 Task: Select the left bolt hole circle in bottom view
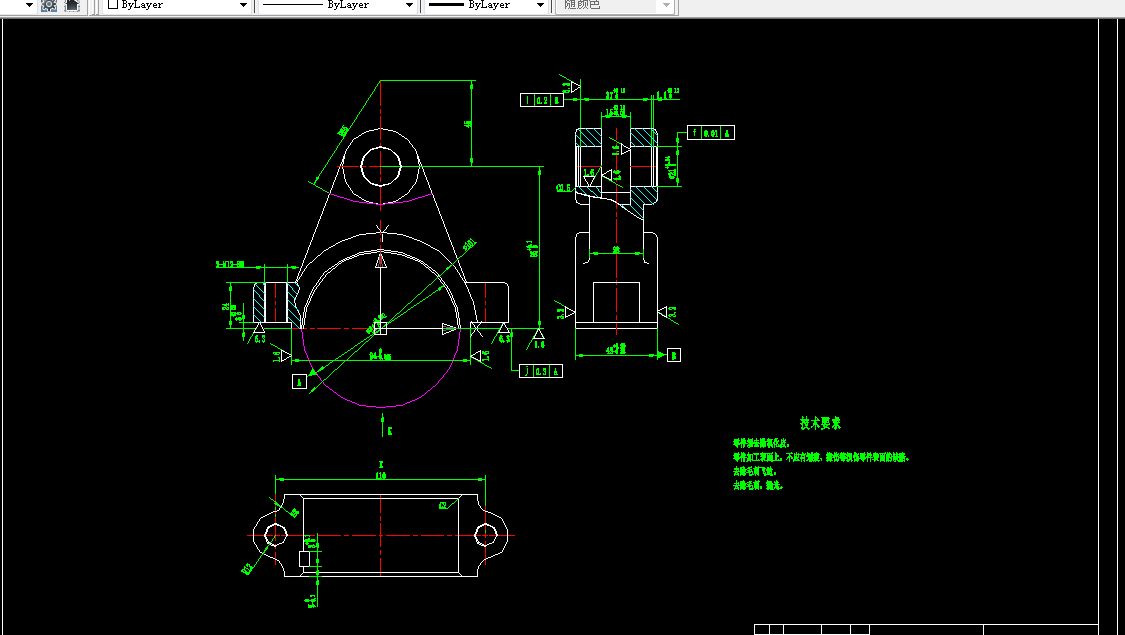276,535
